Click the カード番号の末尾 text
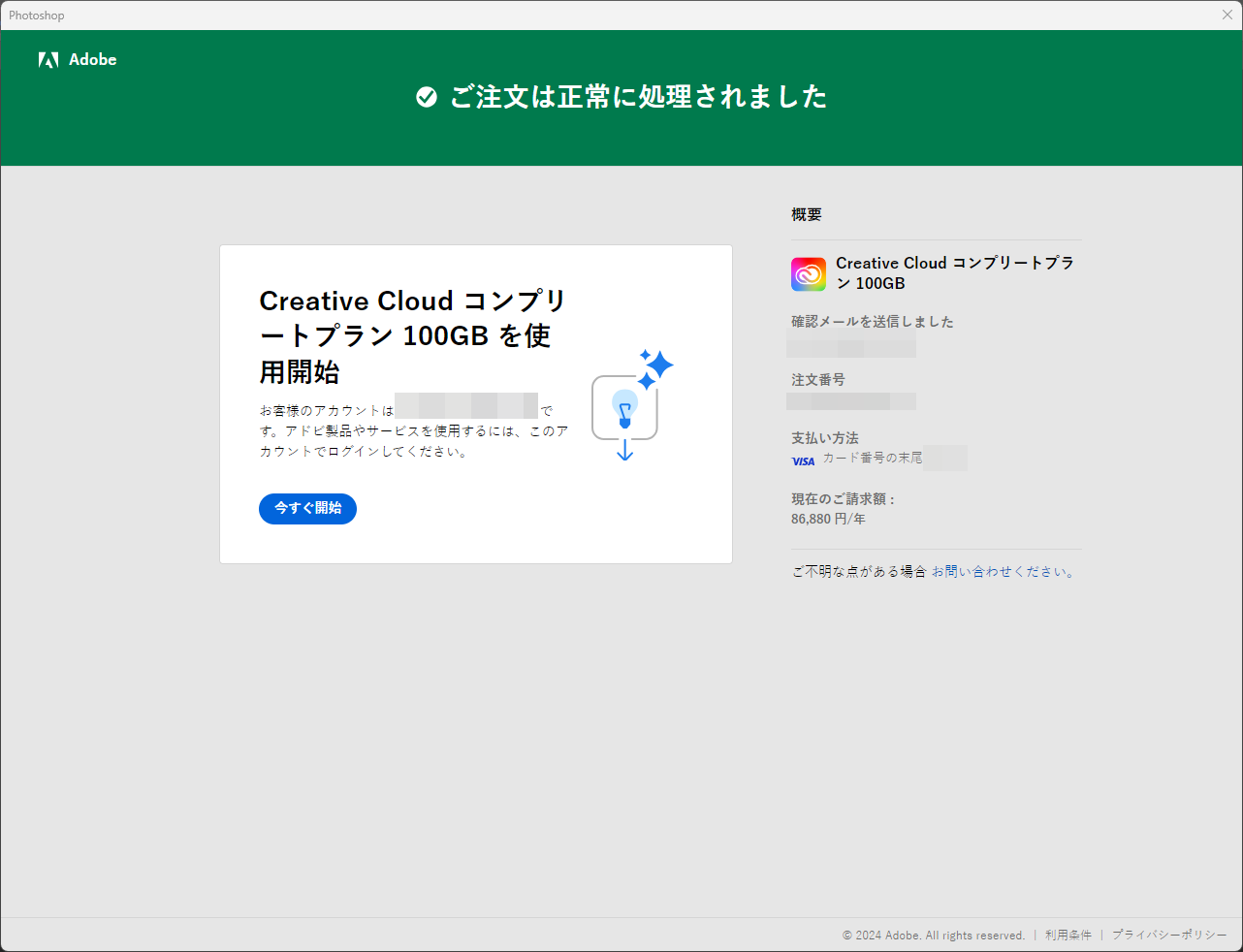 [873, 458]
